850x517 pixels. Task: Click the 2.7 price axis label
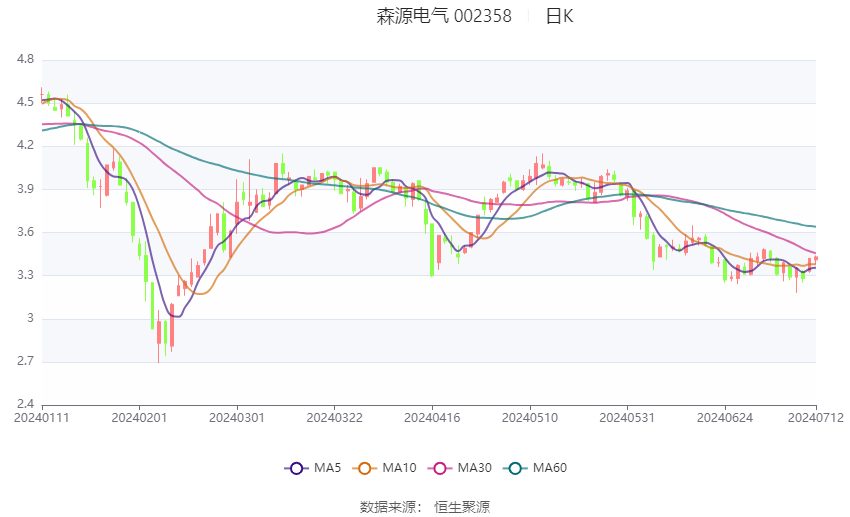[x=25, y=361]
